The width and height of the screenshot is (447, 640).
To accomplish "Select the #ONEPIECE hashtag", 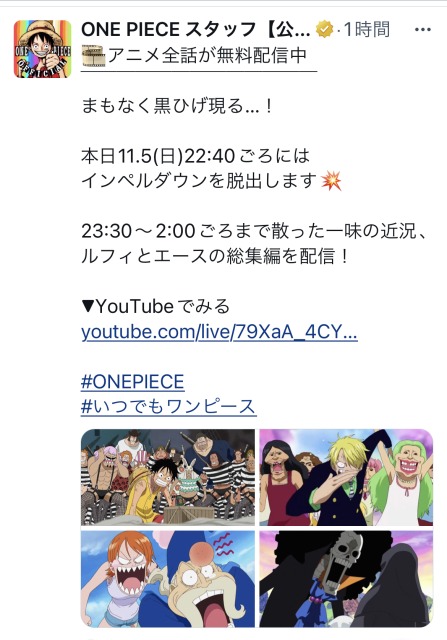I will 132,382.
